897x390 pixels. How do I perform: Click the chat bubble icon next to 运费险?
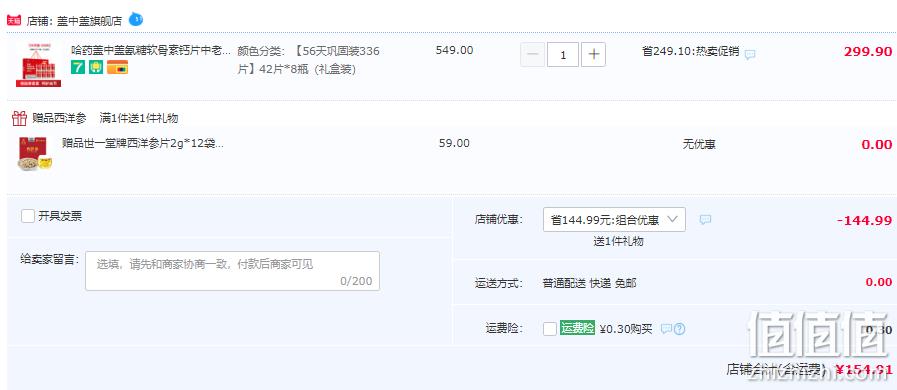(666, 329)
